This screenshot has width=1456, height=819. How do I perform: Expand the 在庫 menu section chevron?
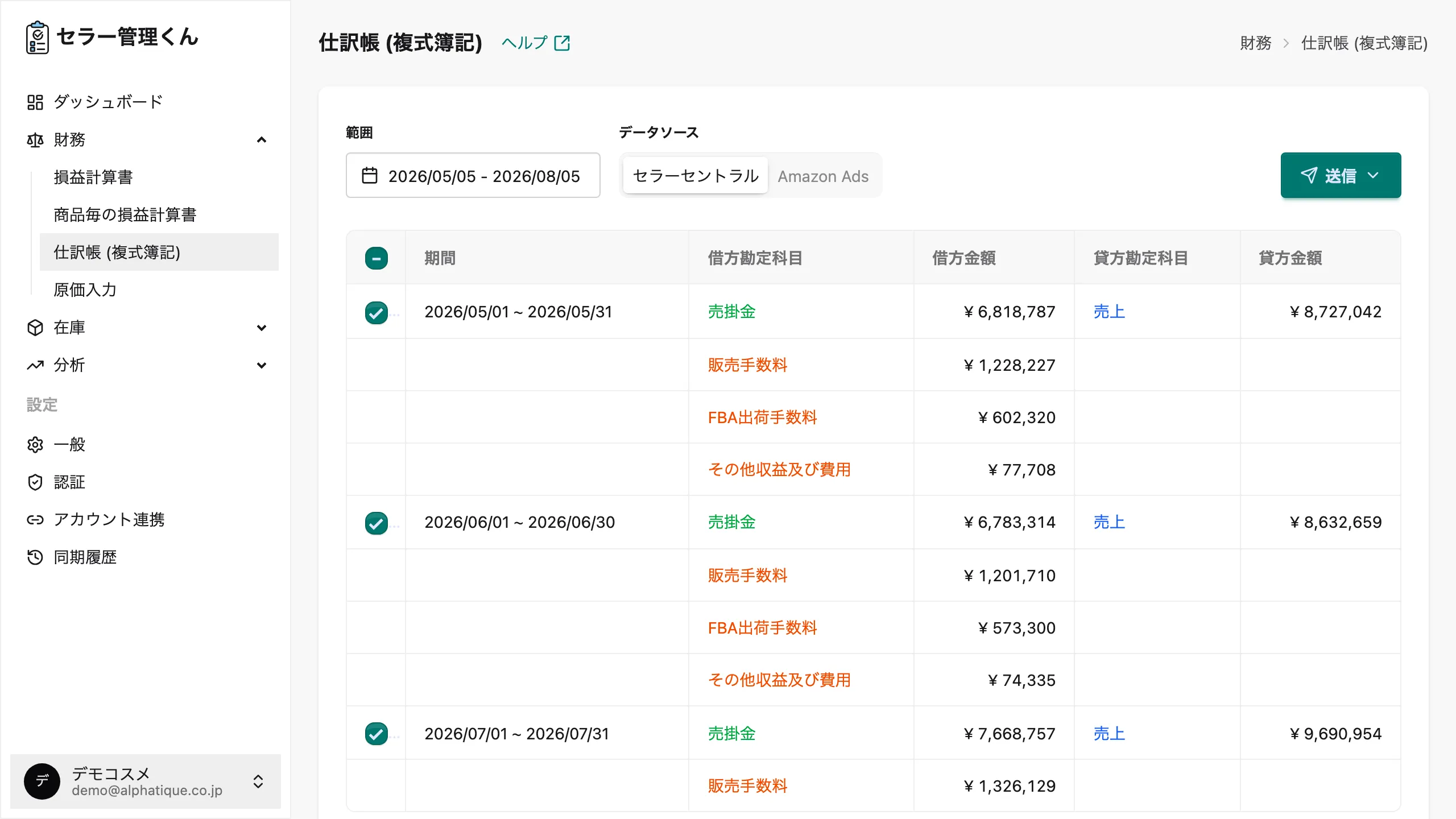[262, 328]
